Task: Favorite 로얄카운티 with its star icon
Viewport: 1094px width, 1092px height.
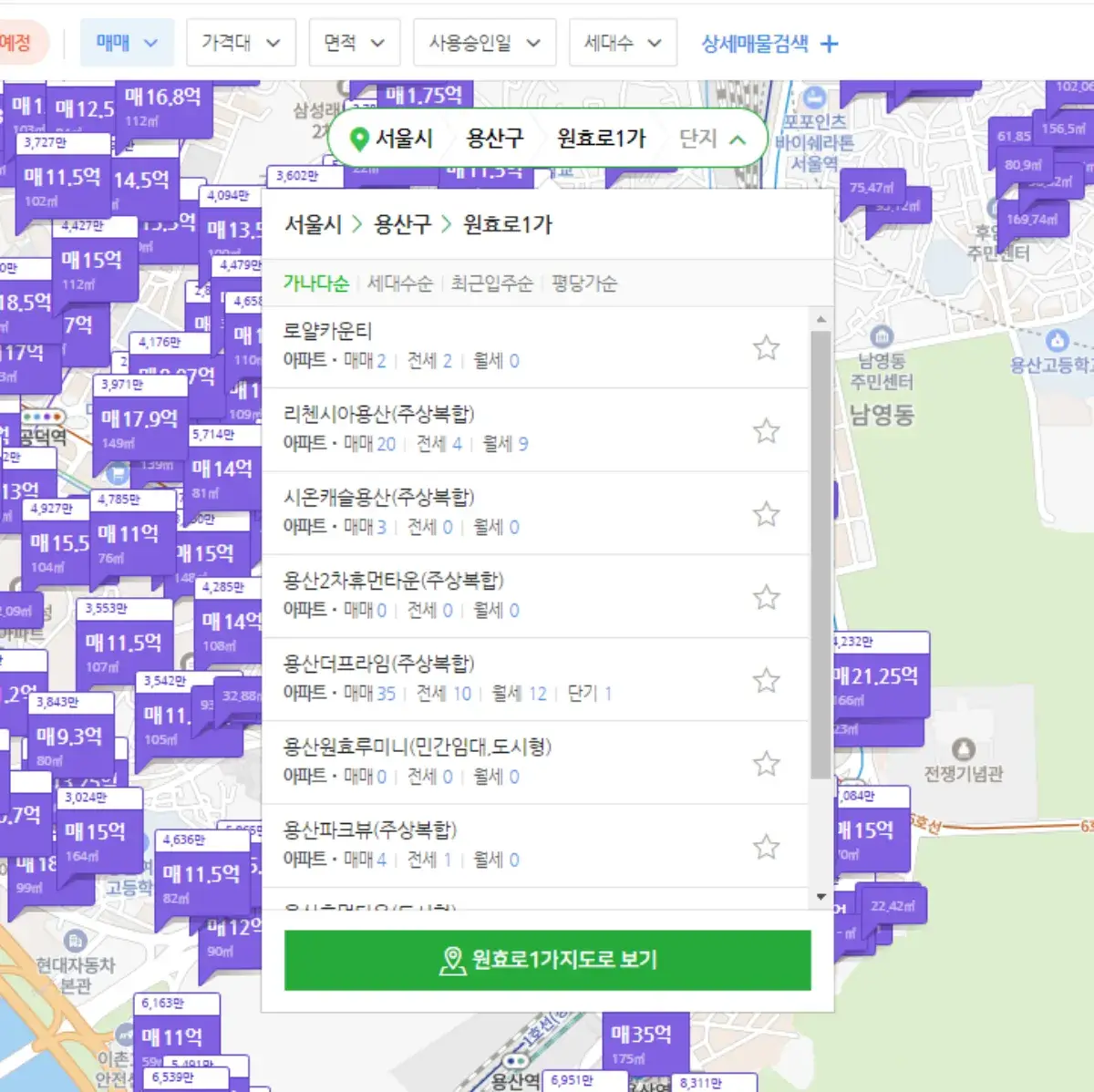Action: (766, 347)
